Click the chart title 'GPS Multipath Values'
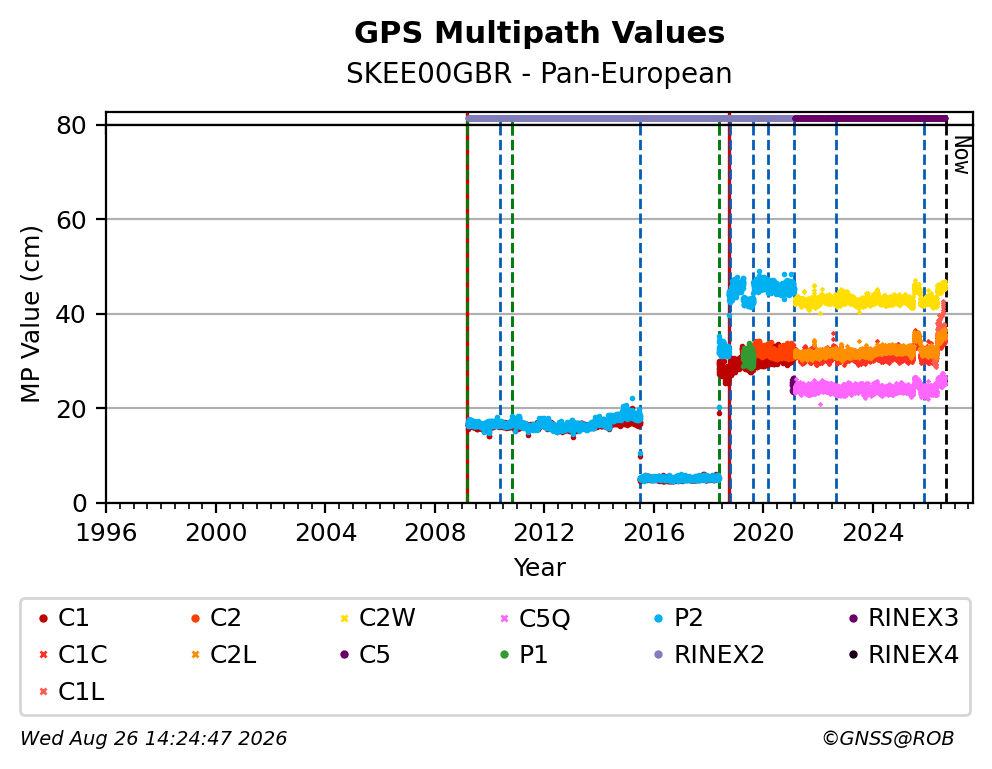Screen dimensions: 992x769 [539, 33]
